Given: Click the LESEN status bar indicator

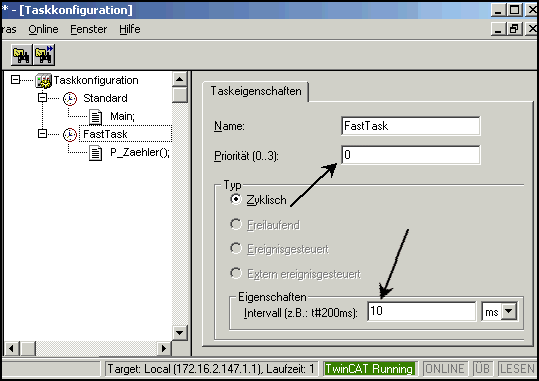Looking at the screenshot, I should [517, 369].
